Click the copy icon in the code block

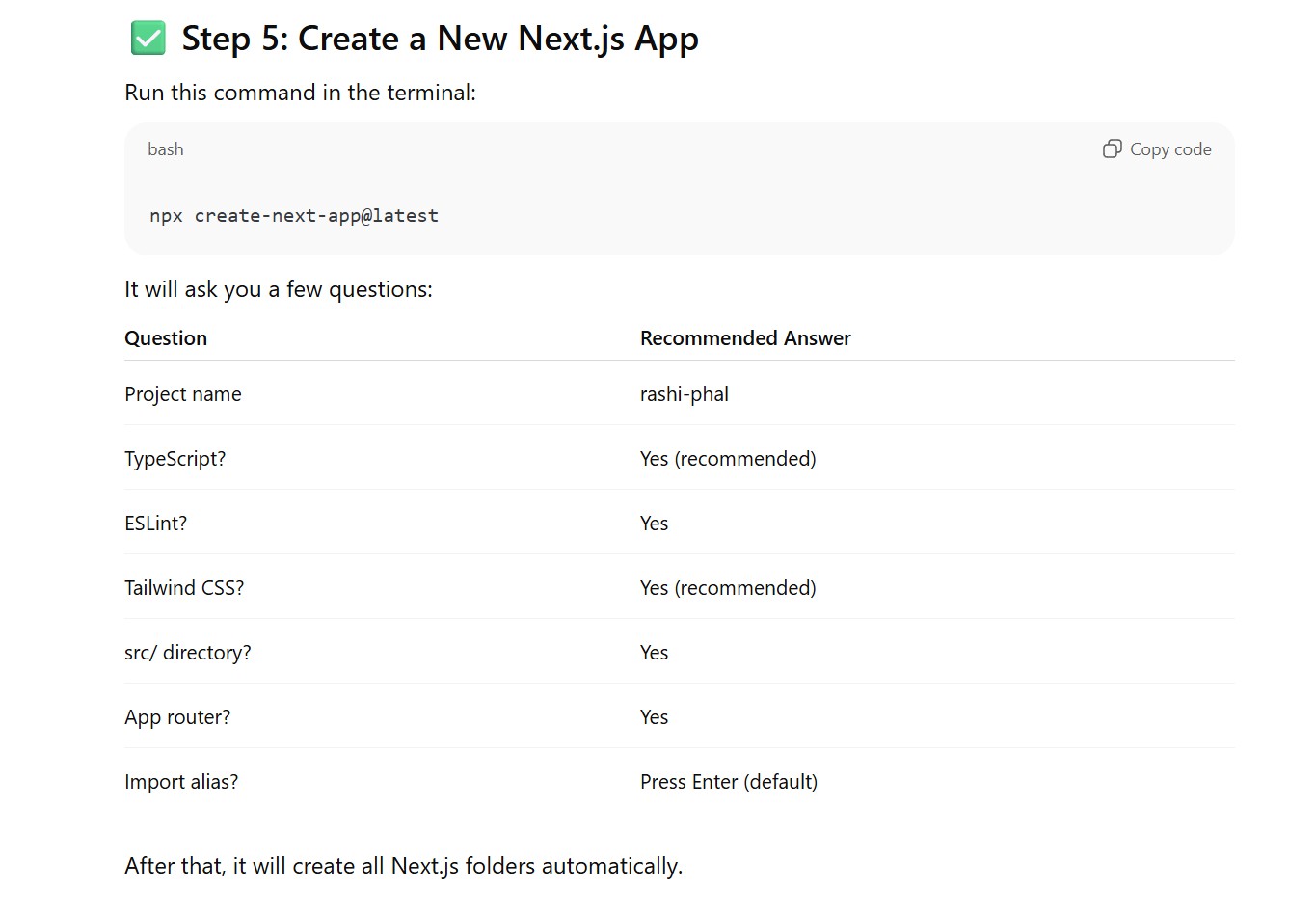1112,148
